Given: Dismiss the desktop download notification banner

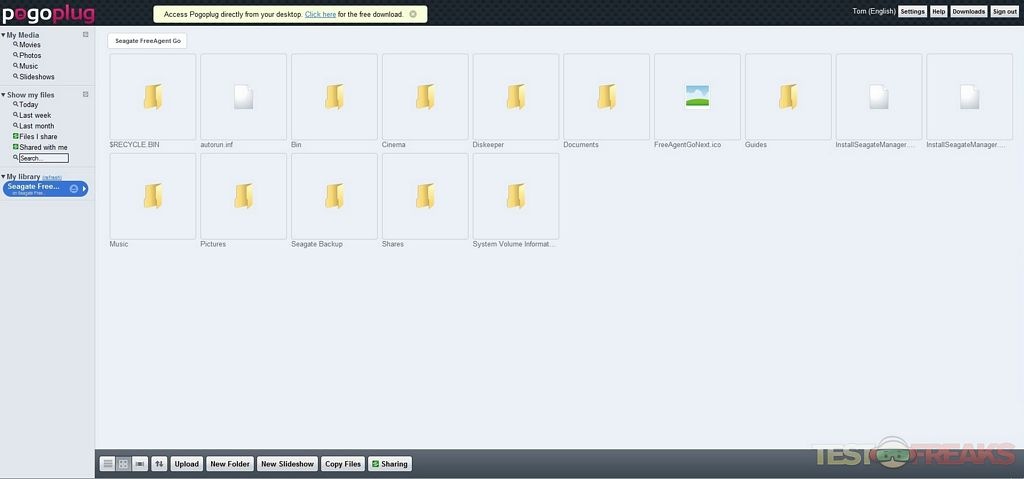Looking at the screenshot, I should [x=413, y=14].
